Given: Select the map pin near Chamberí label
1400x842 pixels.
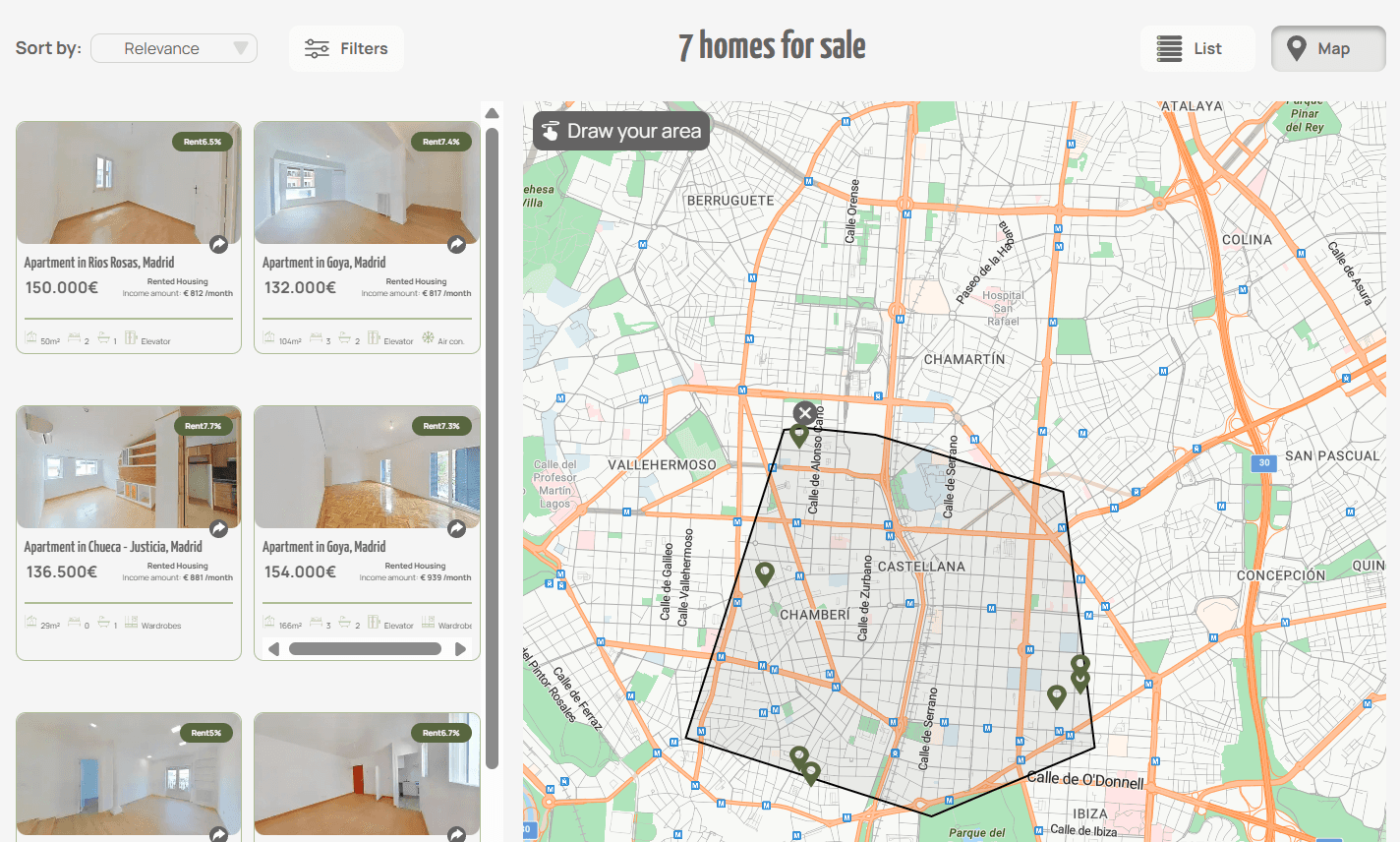Looking at the screenshot, I should (764, 572).
